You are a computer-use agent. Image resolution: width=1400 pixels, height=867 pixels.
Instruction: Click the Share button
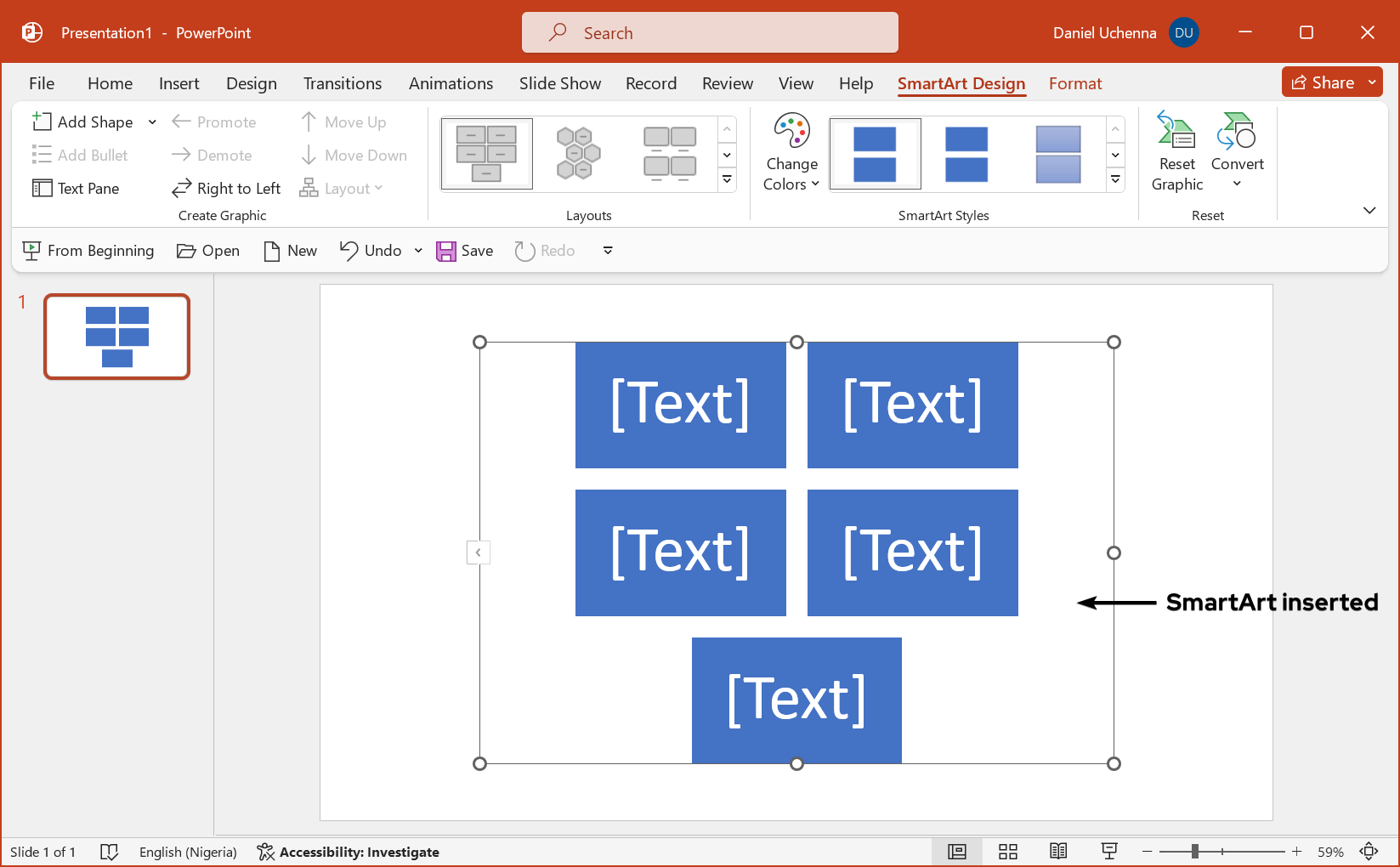[x=1323, y=82]
